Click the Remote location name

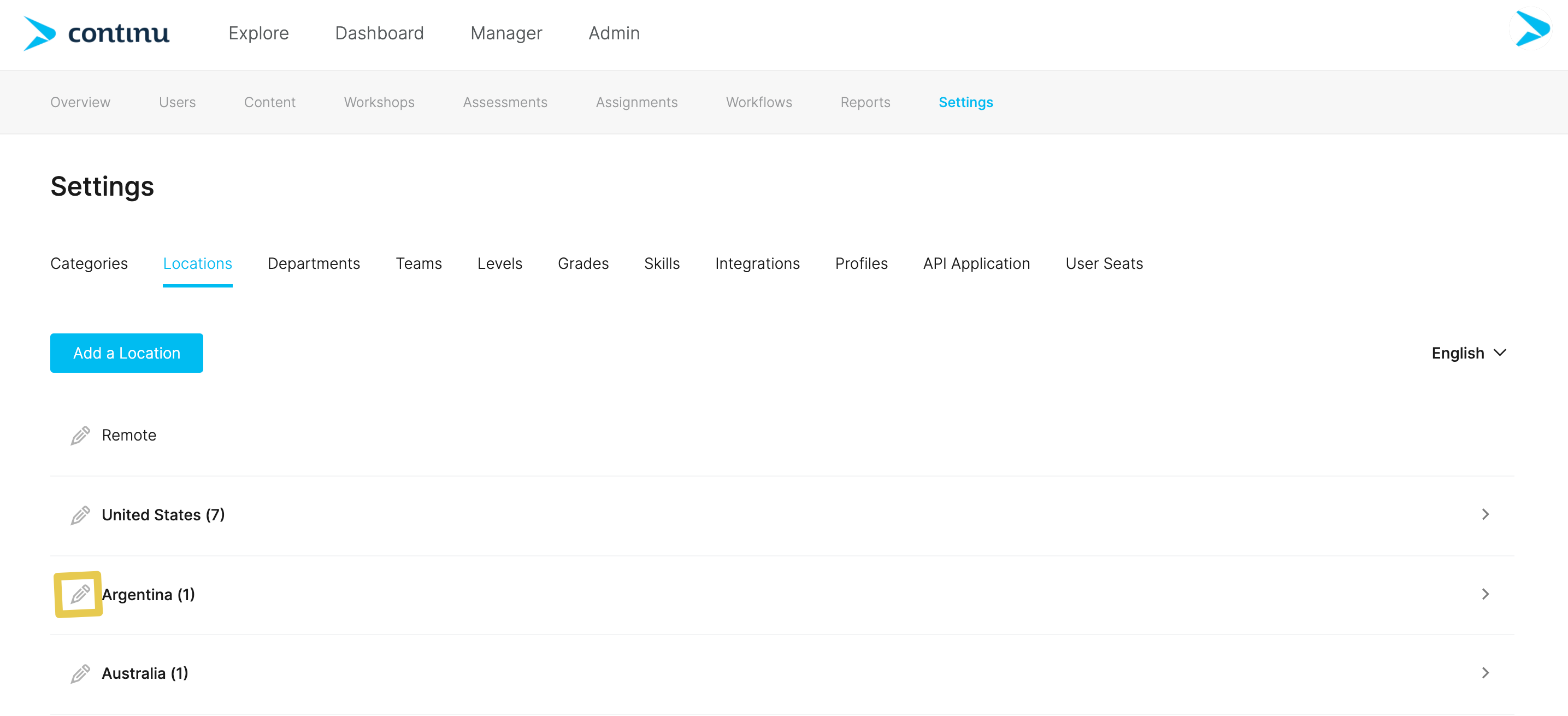pos(129,435)
